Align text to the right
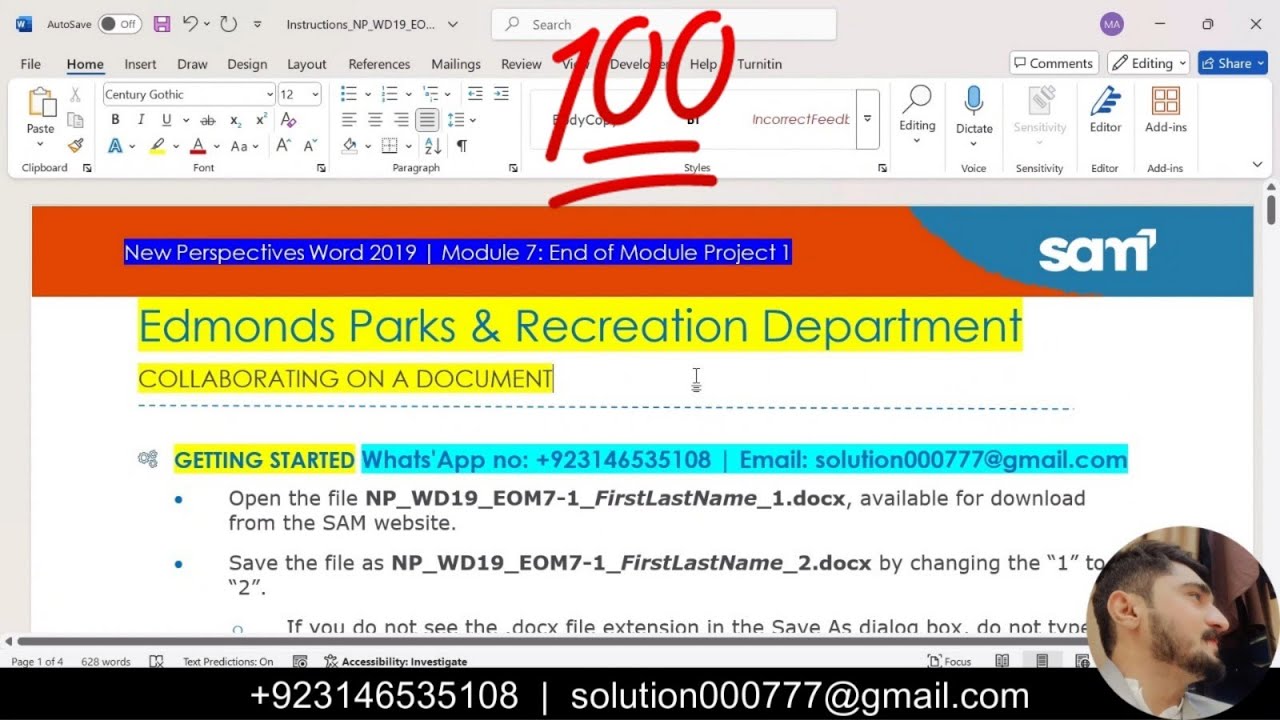Screen dimensions: 1280x720 pyautogui.click(x=401, y=120)
